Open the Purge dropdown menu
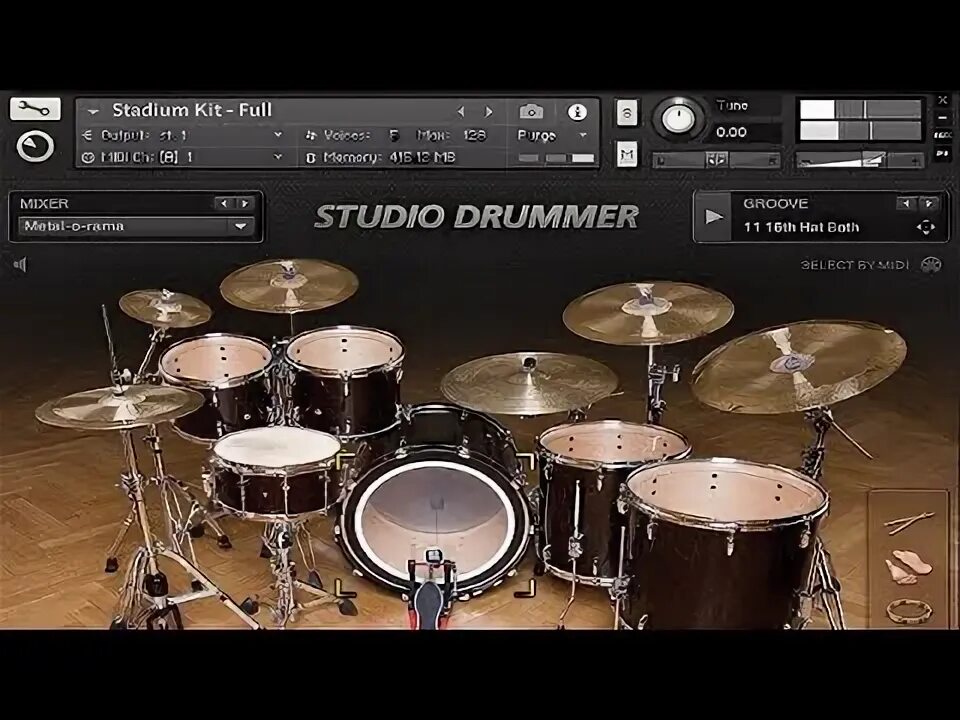 pos(553,135)
